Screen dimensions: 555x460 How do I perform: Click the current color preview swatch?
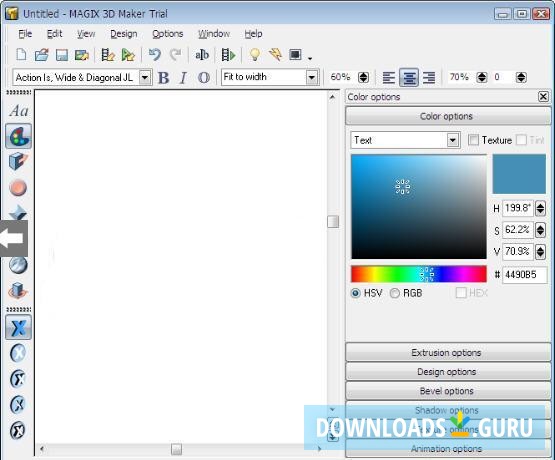tap(519, 174)
